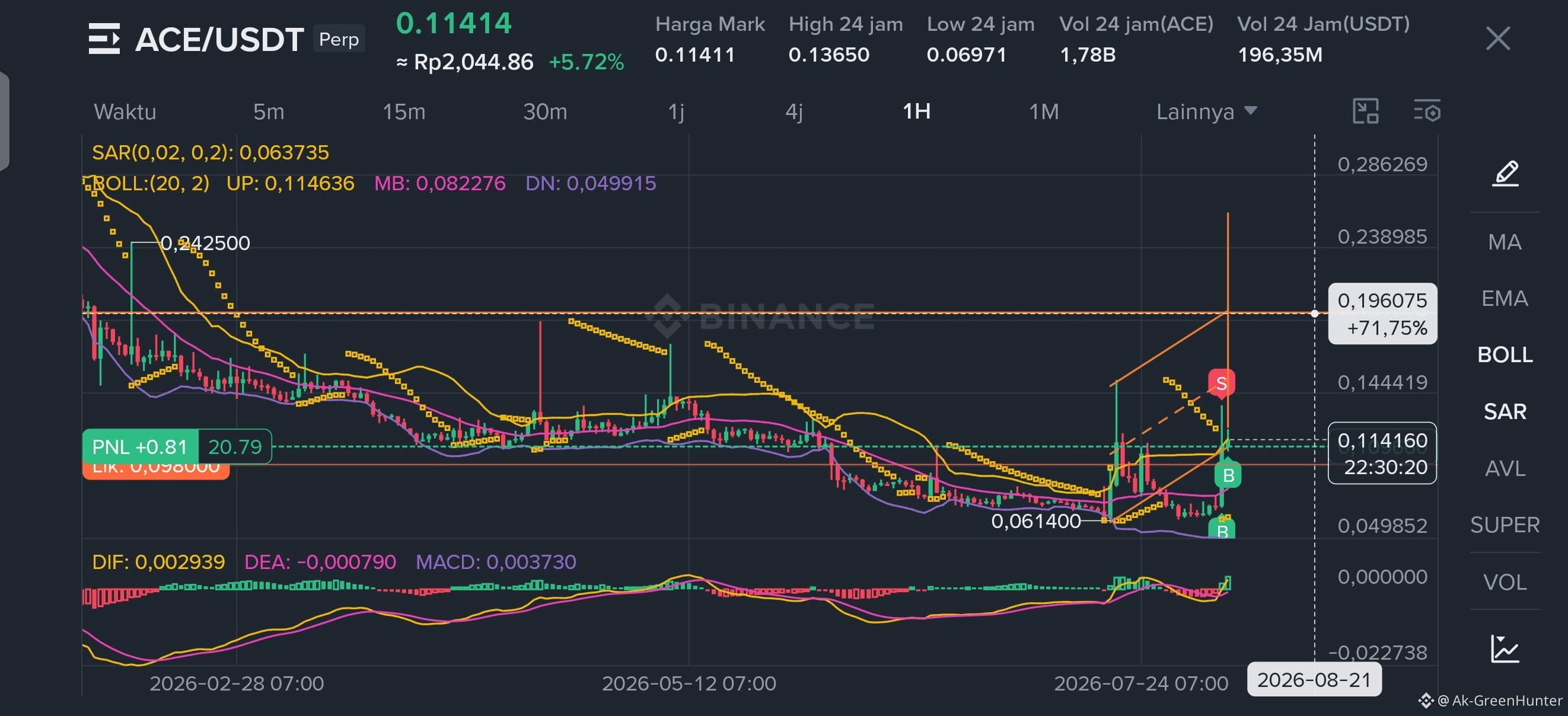Select the drawing pencil tool
Viewport: 1568px width, 716px height.
(1505, 174)
